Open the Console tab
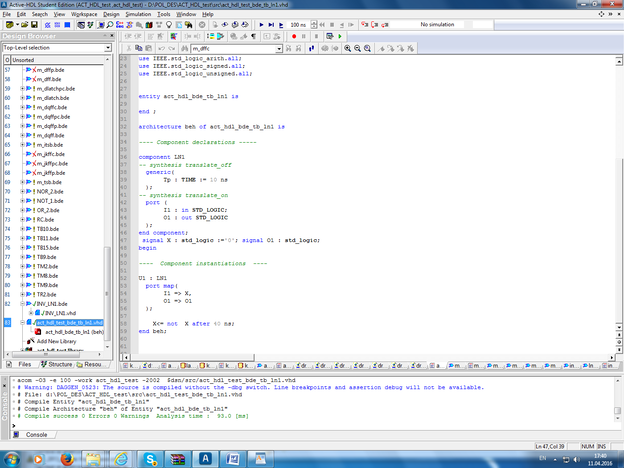 (36, 435)
